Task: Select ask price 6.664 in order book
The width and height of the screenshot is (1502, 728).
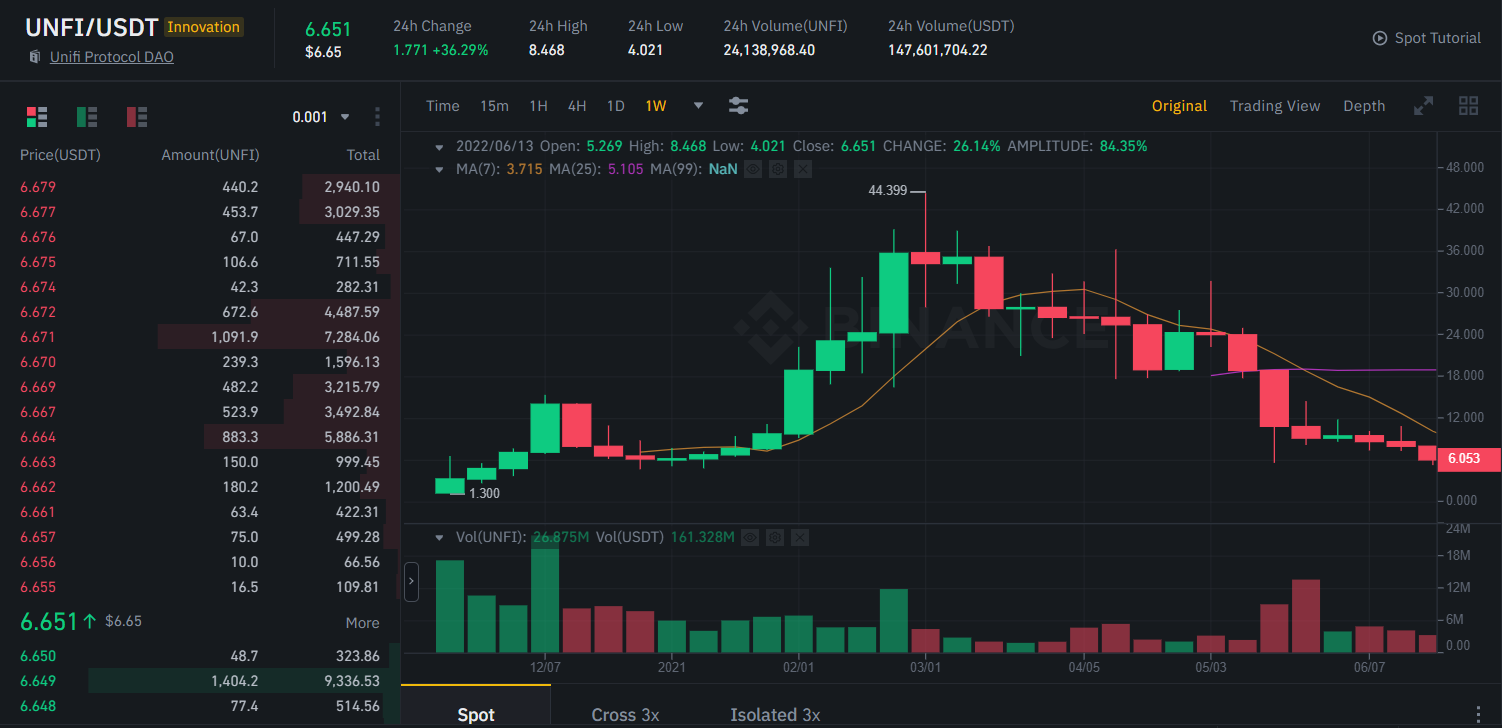Action: (x=38, y=437)
